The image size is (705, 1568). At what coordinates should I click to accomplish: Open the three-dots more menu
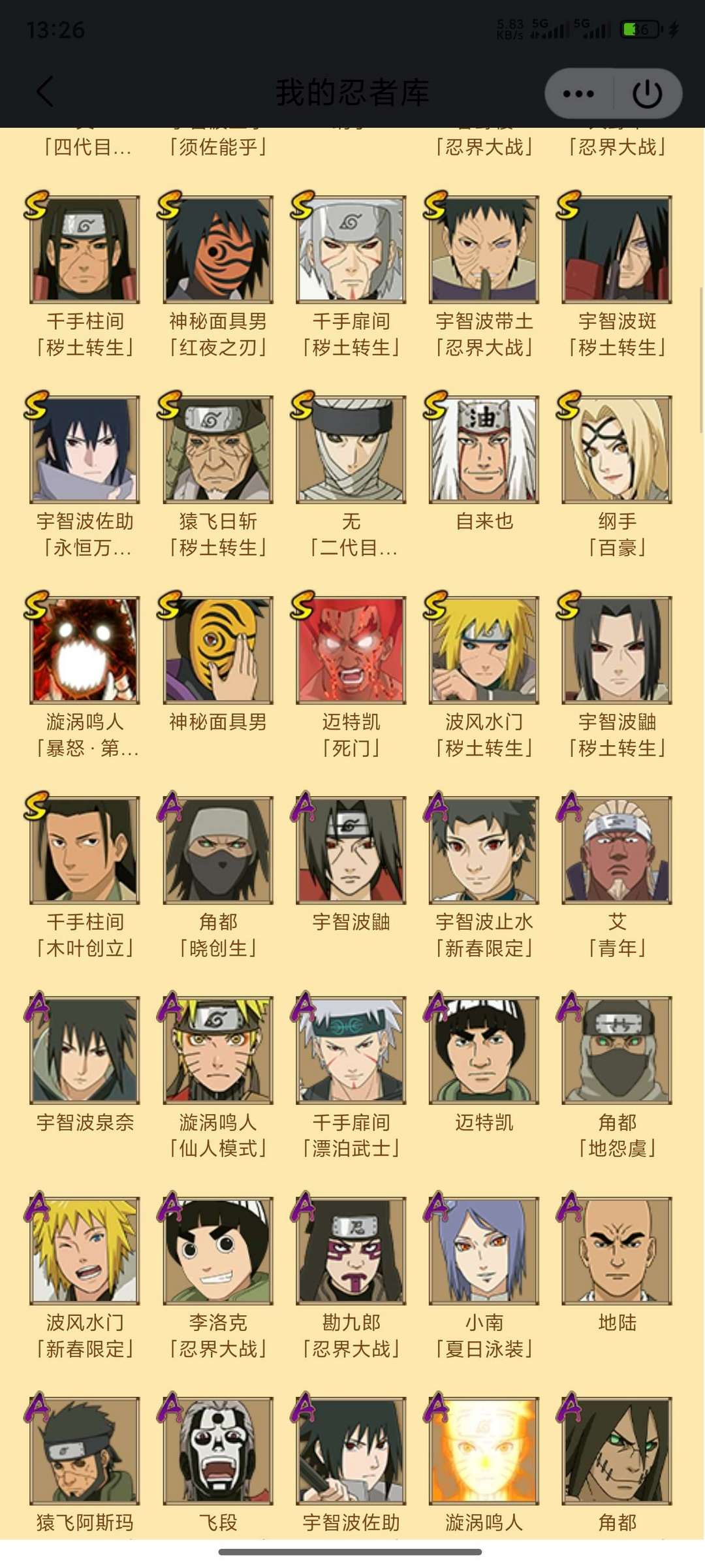click(x=578, y=93)
